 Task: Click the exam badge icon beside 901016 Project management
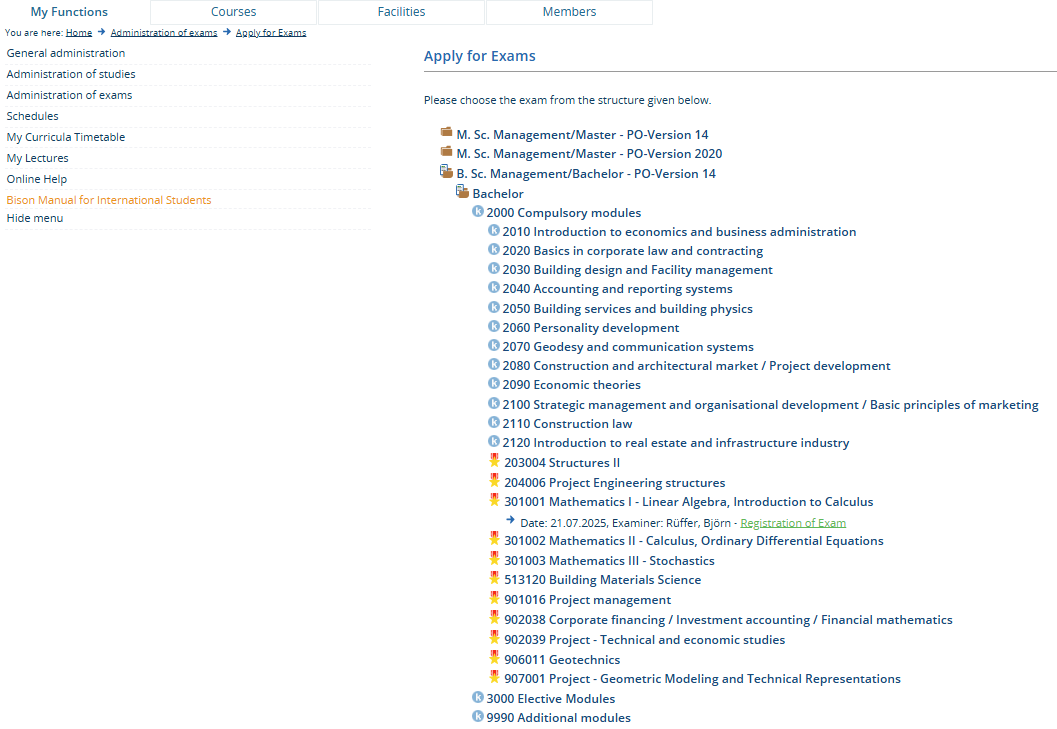(495, 598)
